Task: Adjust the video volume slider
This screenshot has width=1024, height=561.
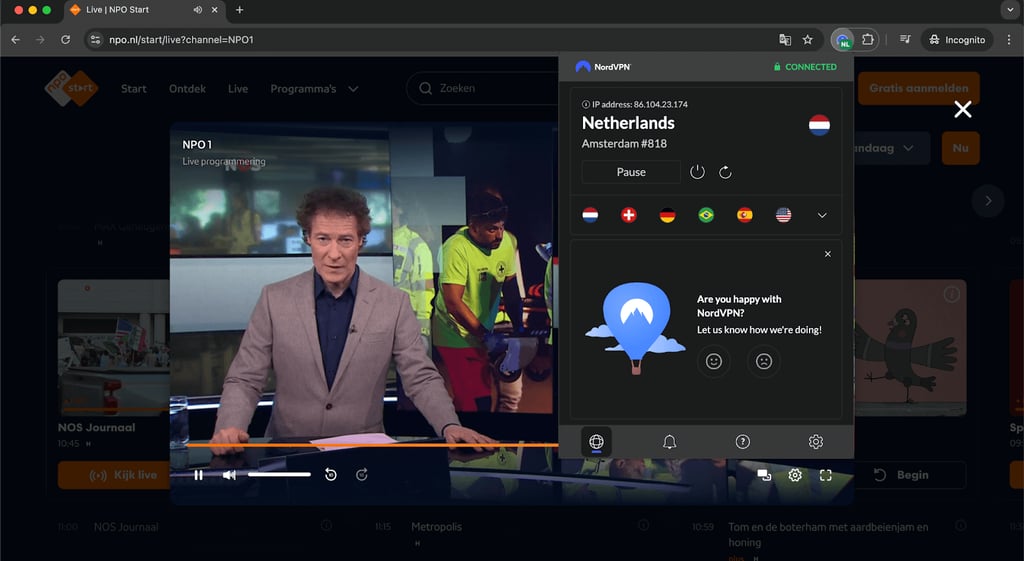Action: [279, 475]
